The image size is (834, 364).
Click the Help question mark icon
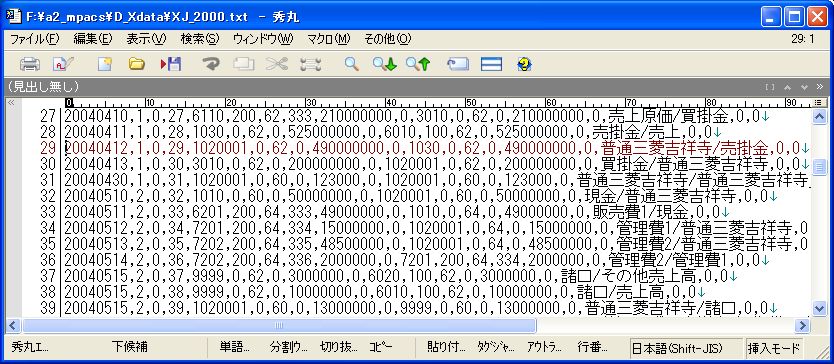[x=524, y=64]
